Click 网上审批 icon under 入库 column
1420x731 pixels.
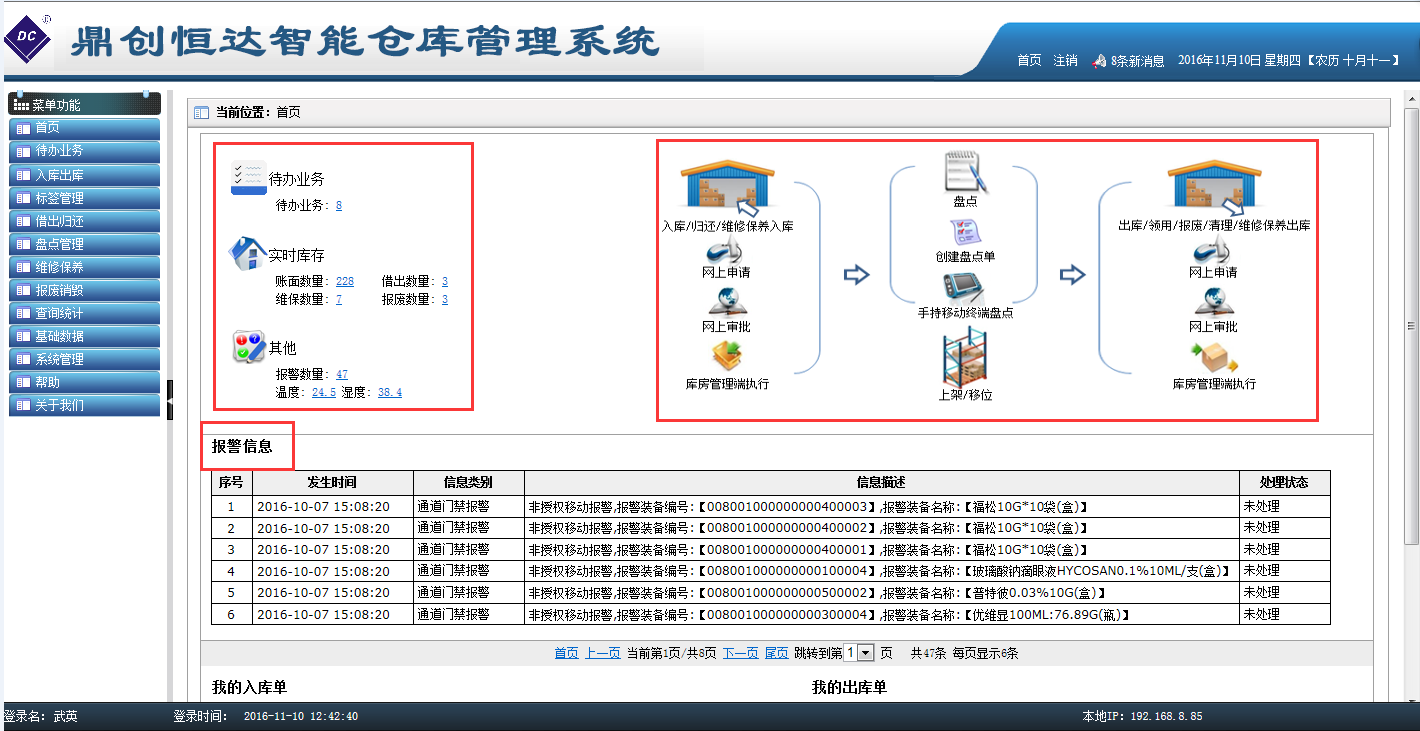(x=726, y=302)
